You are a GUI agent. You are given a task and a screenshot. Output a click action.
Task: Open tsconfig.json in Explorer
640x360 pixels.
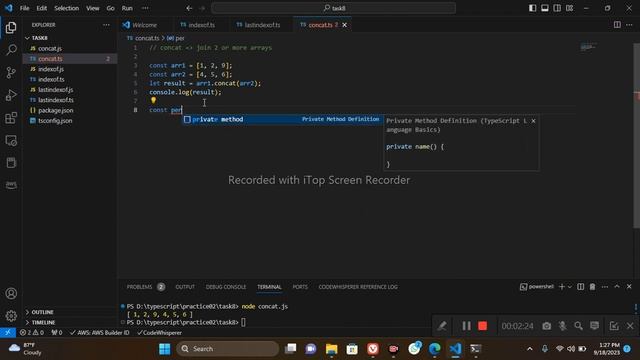[55, 121]
